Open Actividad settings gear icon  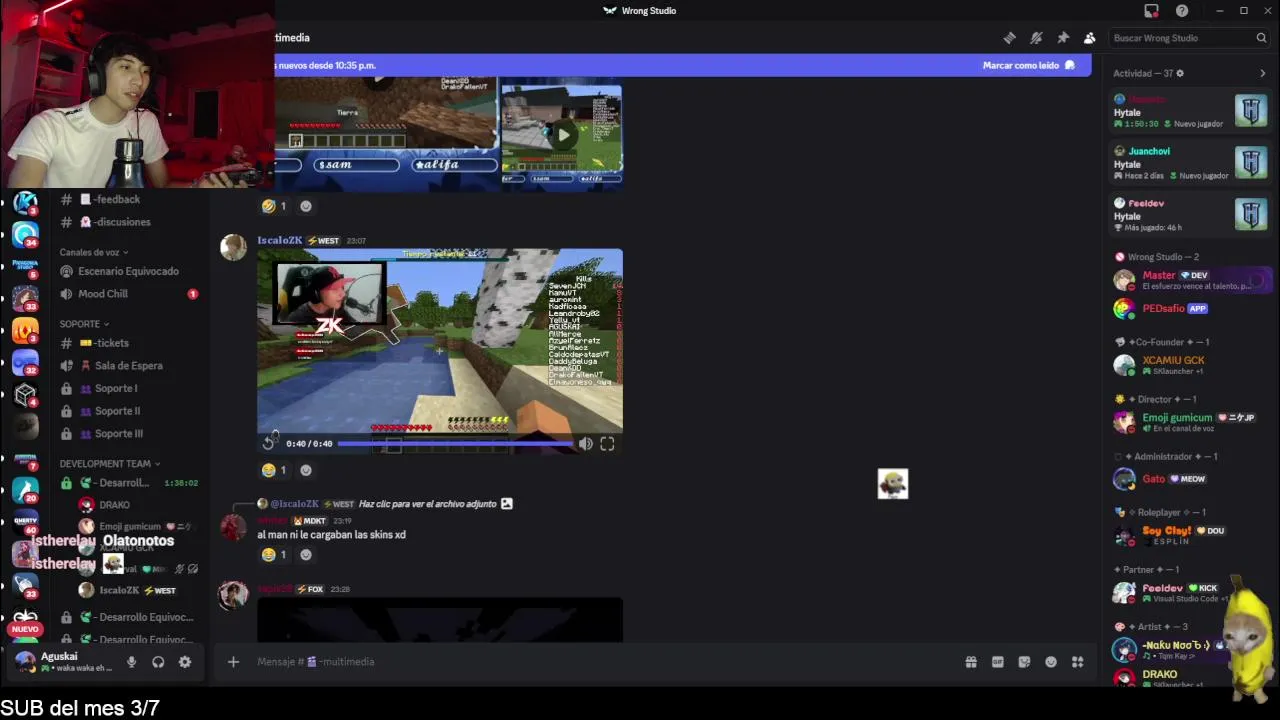(x=1180, y=73)
